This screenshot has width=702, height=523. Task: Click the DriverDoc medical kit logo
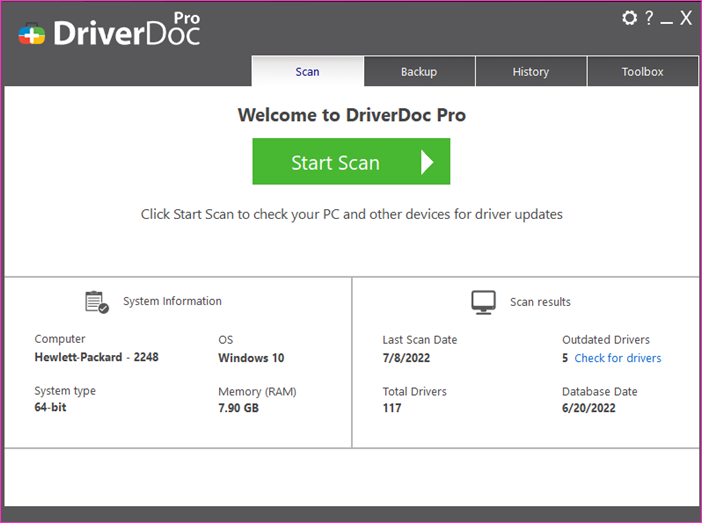[x=31, y=34]
